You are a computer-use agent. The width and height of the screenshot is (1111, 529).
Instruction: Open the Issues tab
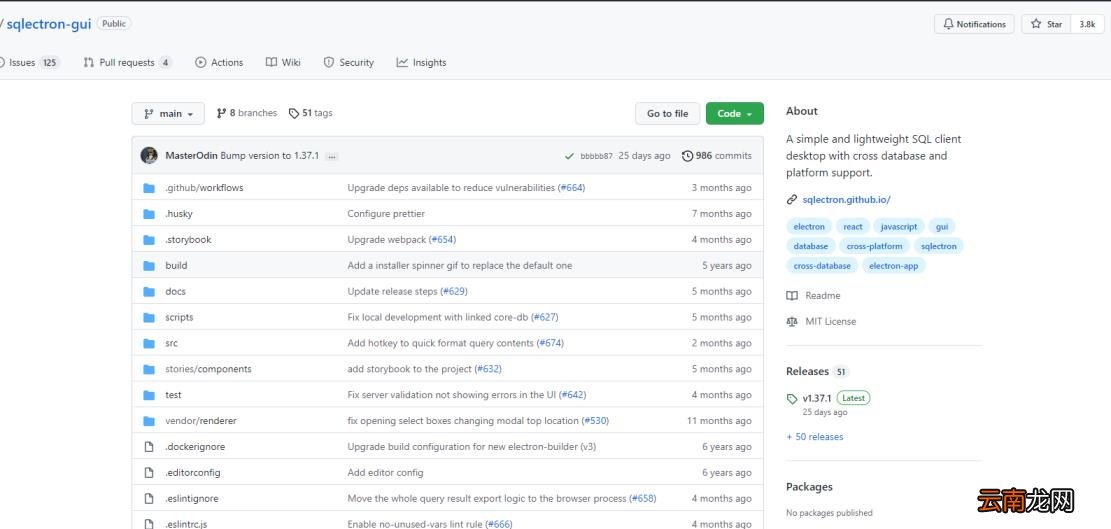[29, 62]
